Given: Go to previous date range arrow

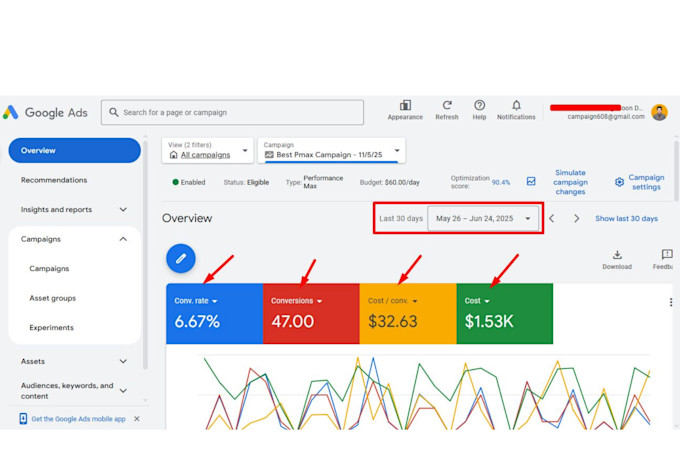Looking at the screenshot, I should pos(552,218).
